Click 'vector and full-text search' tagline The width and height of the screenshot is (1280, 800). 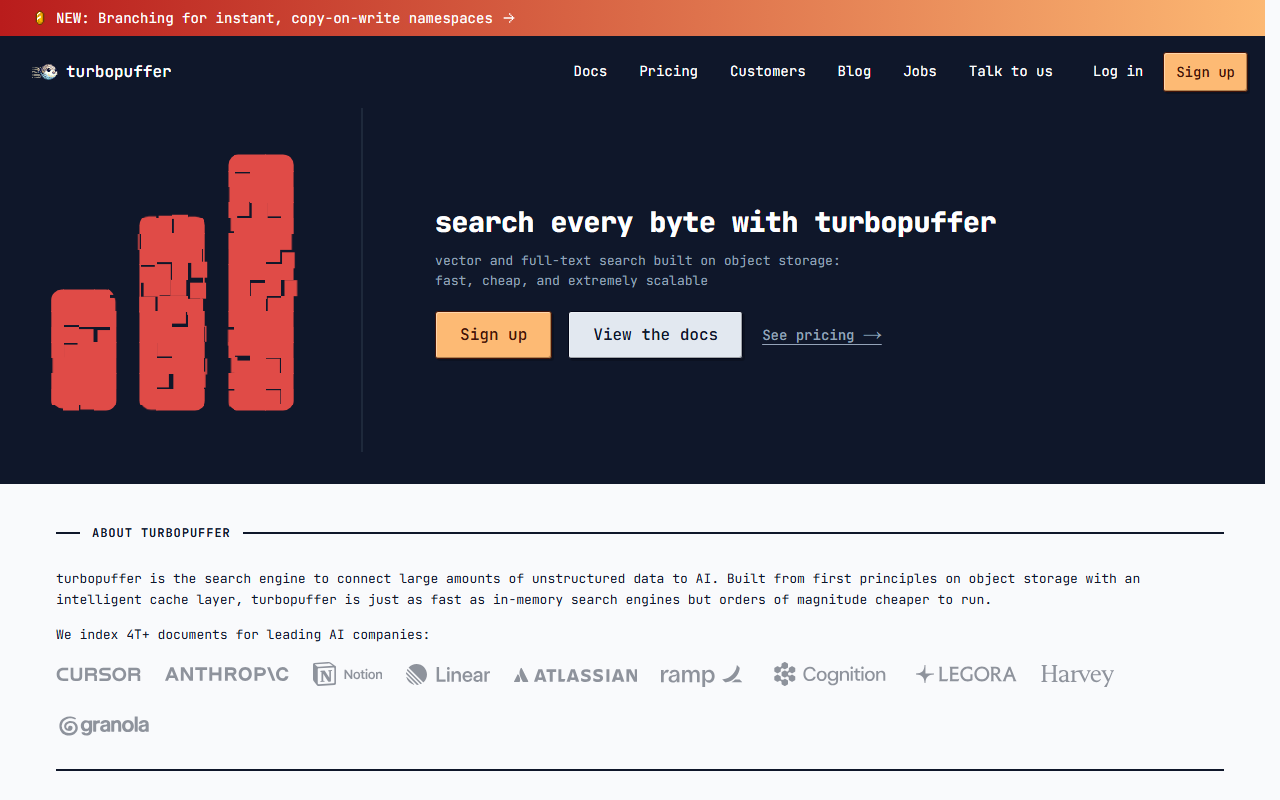638,261
